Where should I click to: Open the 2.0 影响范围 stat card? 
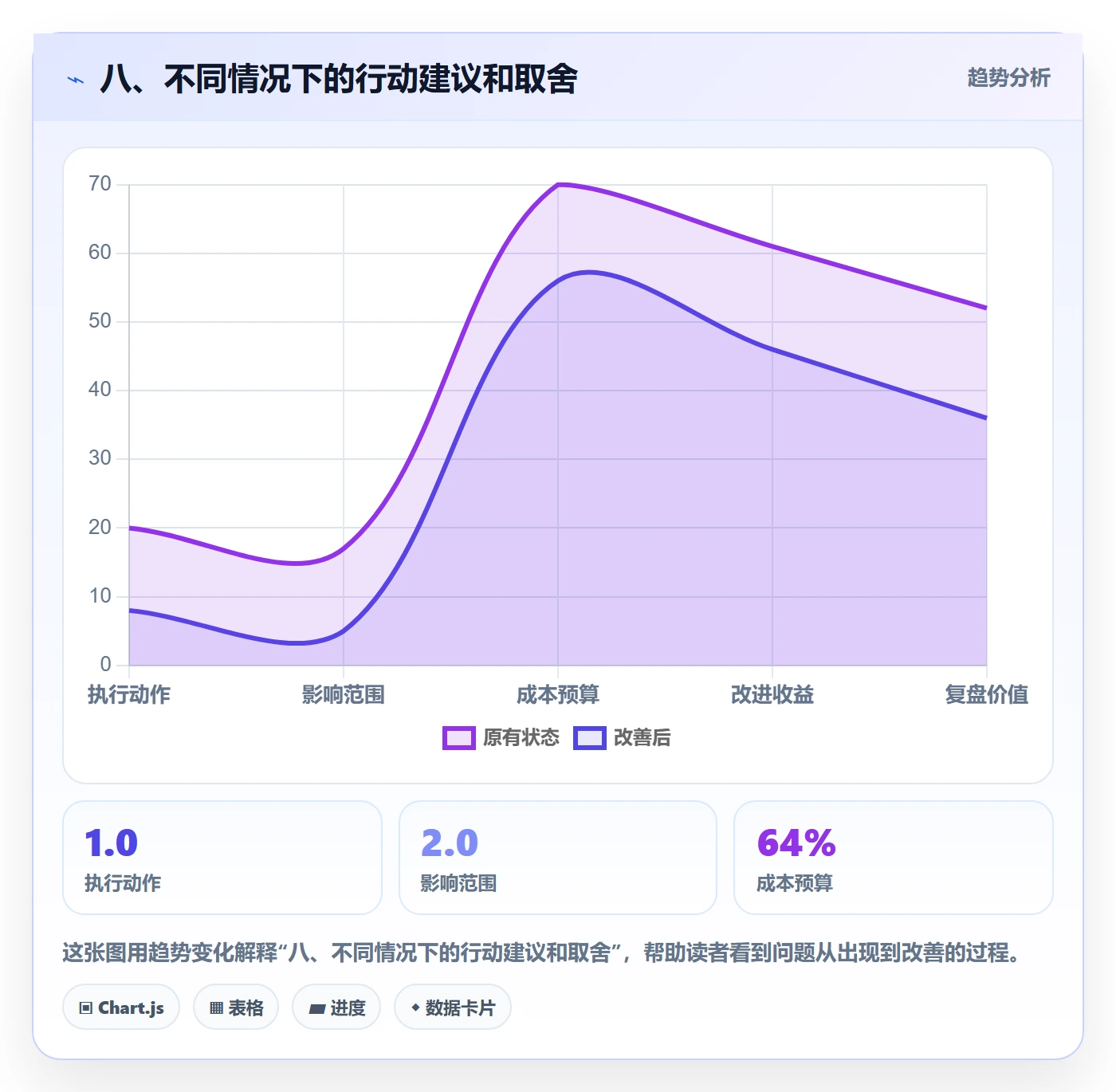(x=558, y=858)
